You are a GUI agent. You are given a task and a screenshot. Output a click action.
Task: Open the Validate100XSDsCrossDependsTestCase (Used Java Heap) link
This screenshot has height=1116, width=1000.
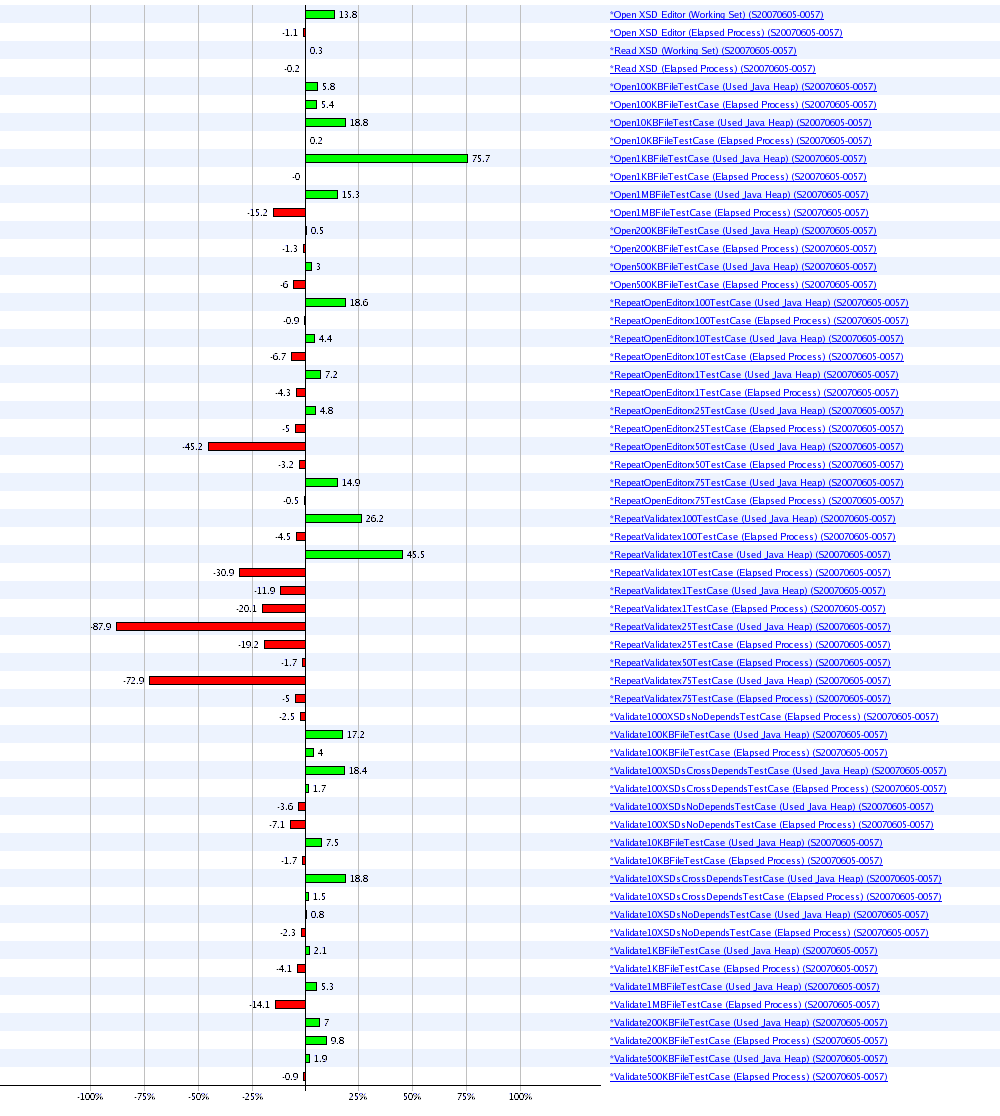coord(778,771)
